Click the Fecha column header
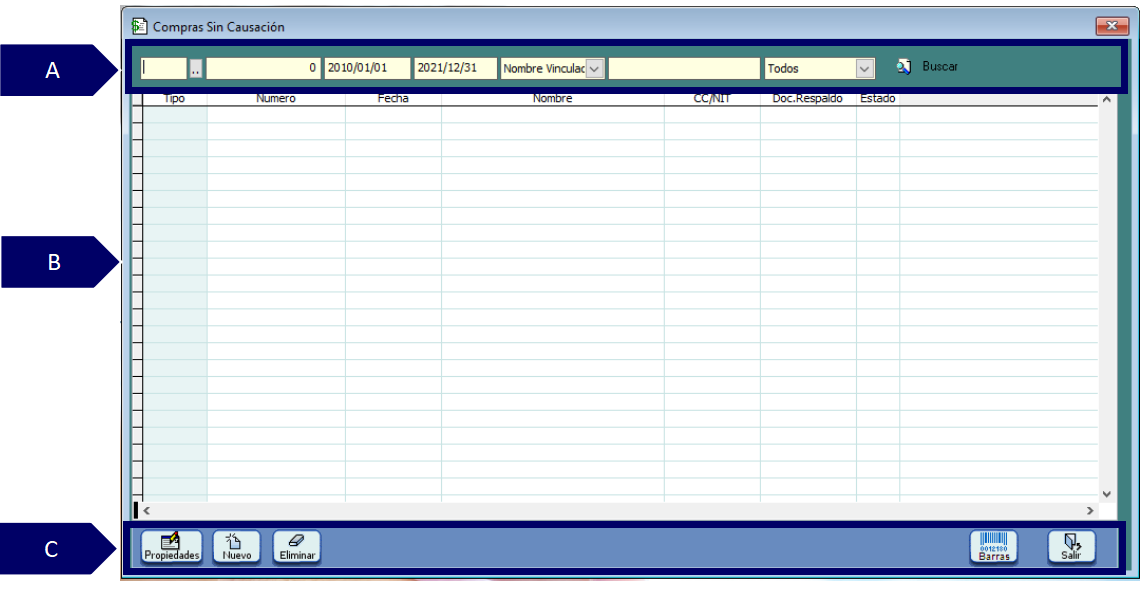 pyautogui.click(x=393, y=98)
